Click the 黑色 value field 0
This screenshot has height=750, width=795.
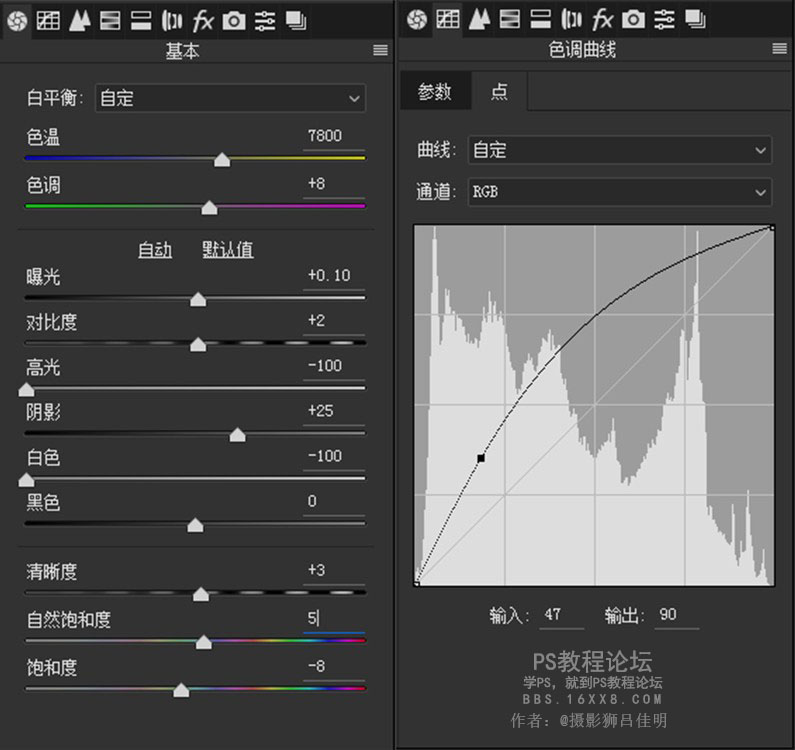pos(334,502)
